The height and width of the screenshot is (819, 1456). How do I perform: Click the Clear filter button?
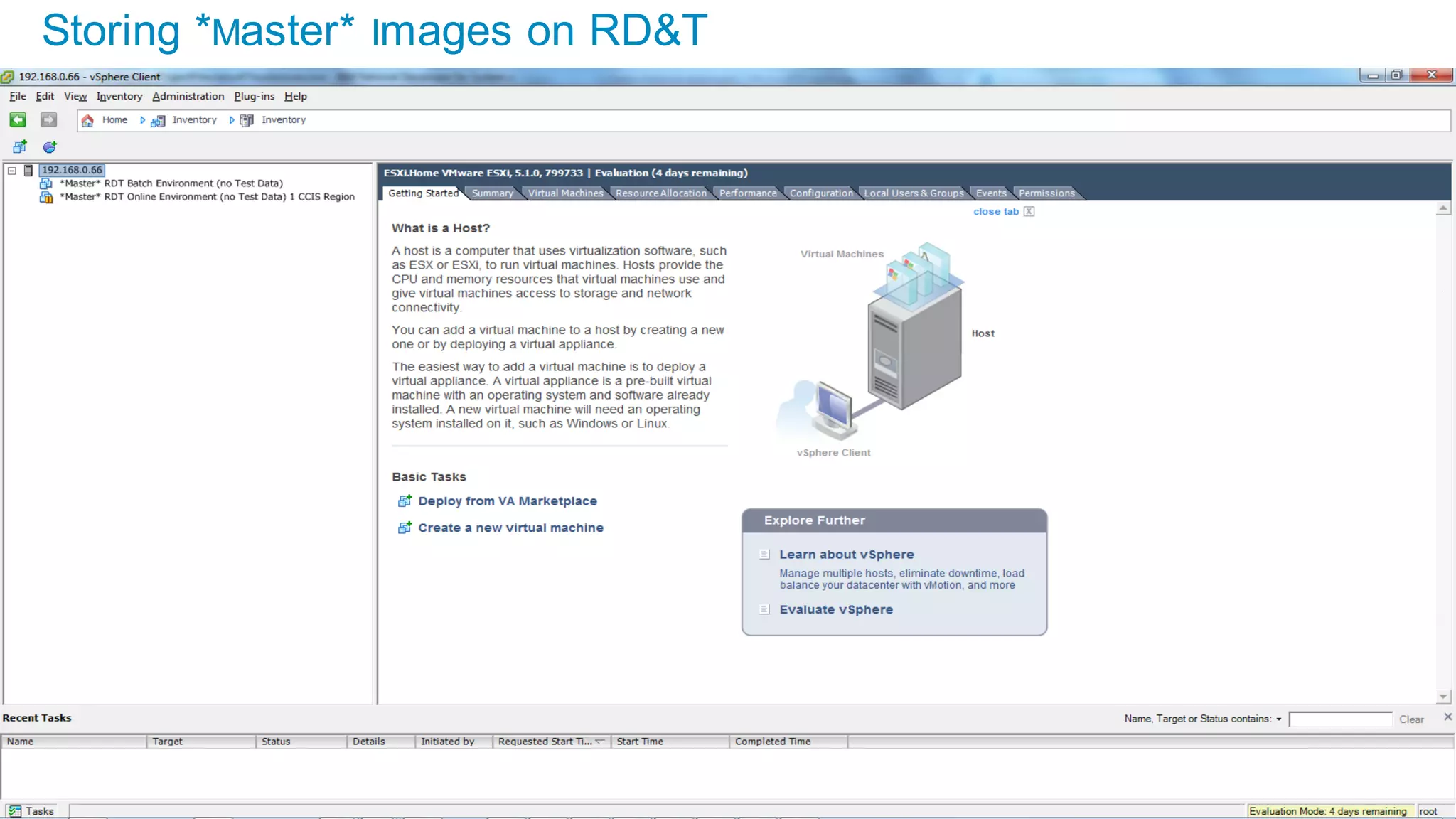click(1411, 719)
